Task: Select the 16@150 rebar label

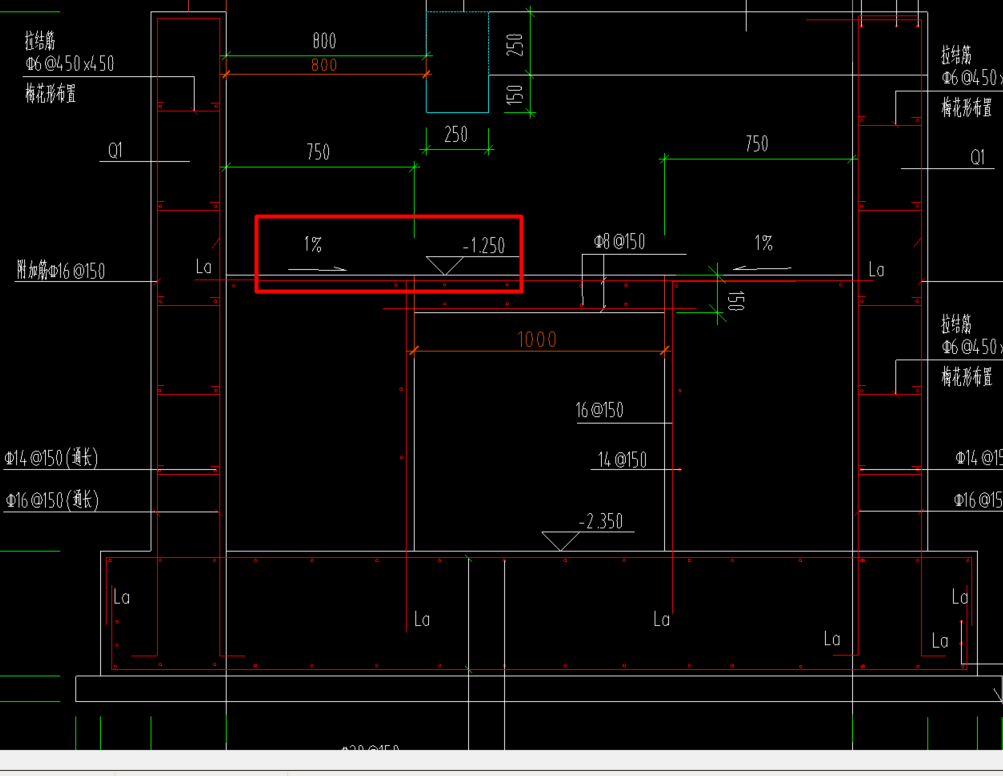Action: coord(599,410)
